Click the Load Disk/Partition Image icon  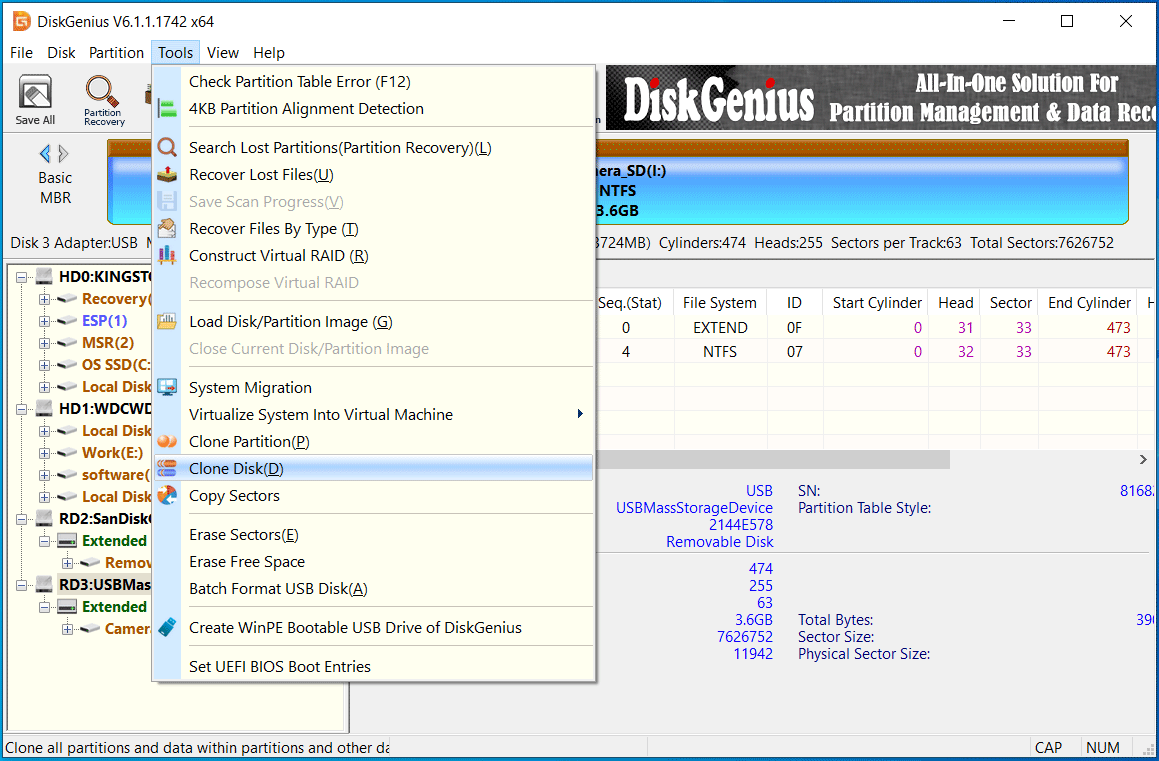(x=168, y=321)
